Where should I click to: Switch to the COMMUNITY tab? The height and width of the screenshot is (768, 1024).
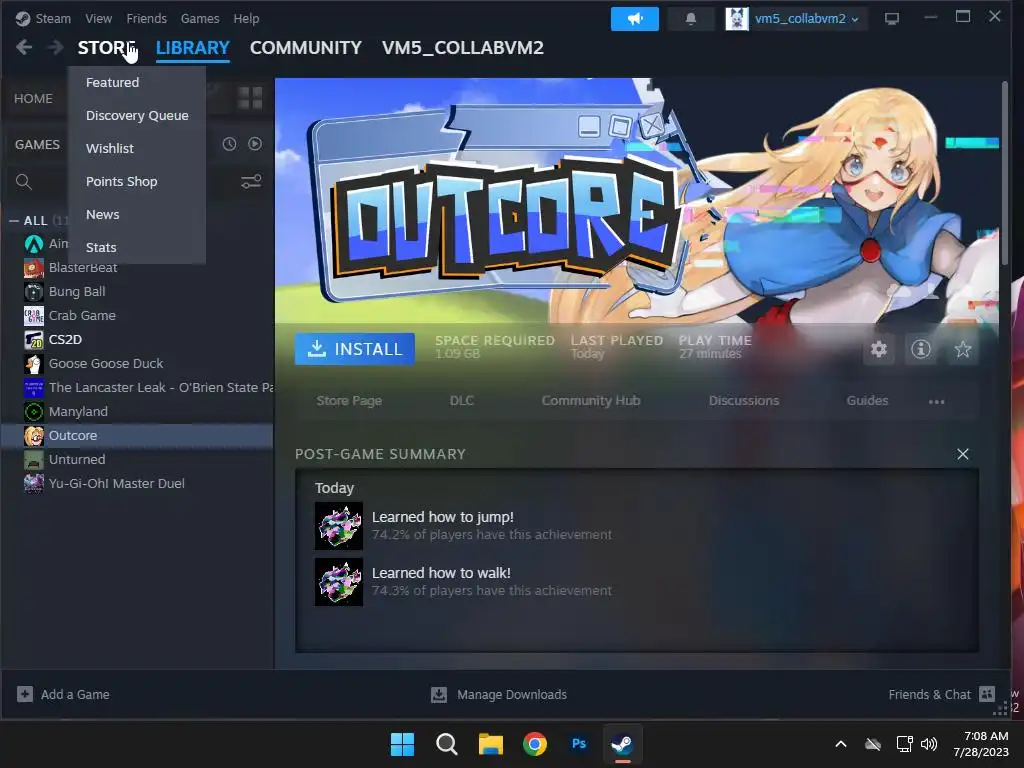(x=306, y=48)
